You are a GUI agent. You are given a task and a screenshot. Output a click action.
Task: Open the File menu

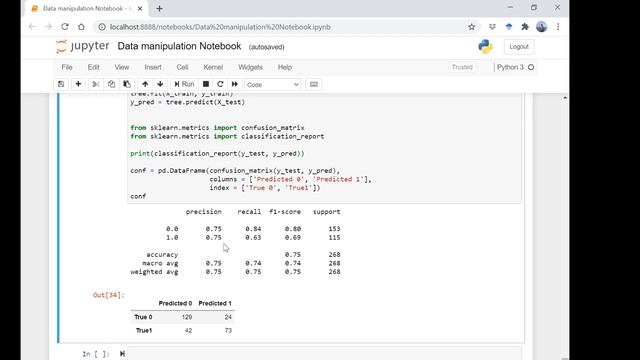coord(67,67)
